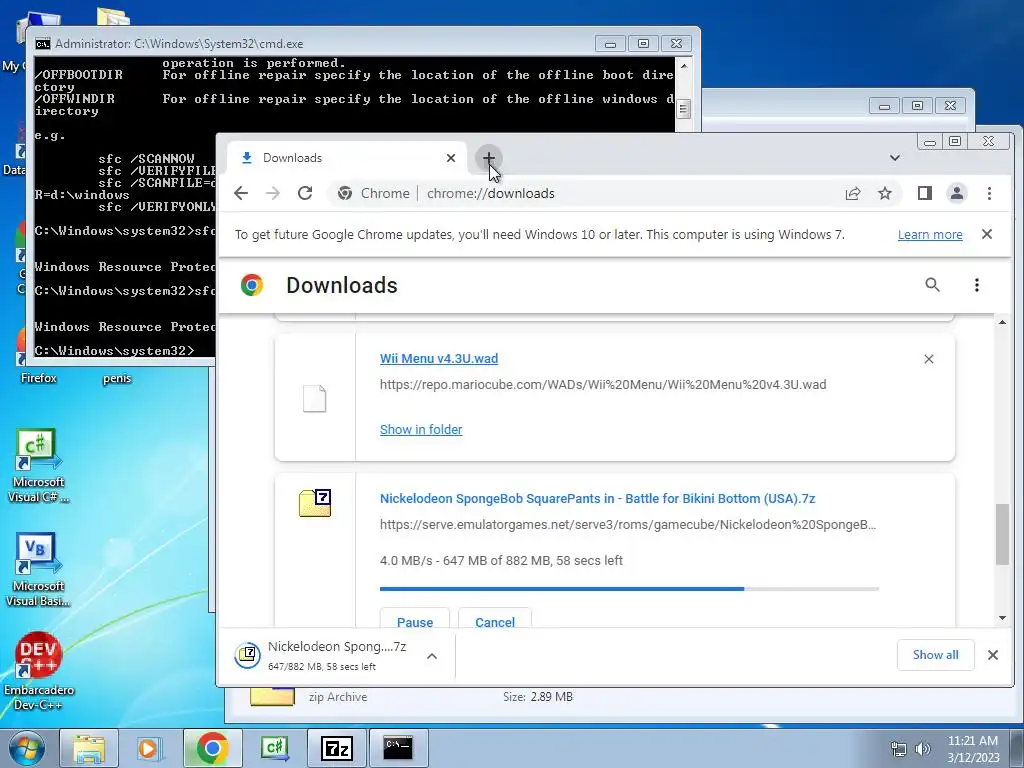
Task: Bookmark this tab with star icon
Action: (885, 193)
